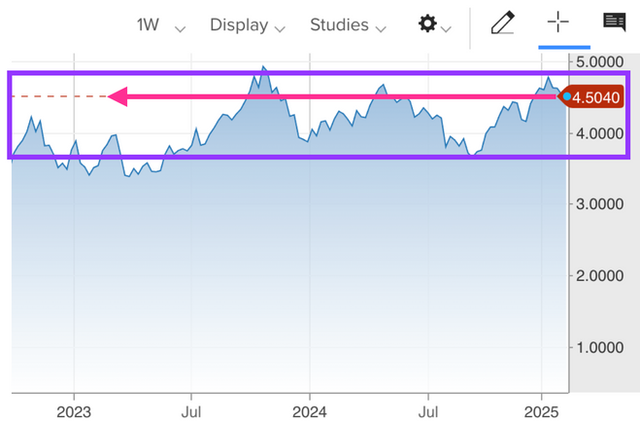Click the 3.0000 y-axis label
This screenshot has width=640, height=426.
click(x=600, y=204)
